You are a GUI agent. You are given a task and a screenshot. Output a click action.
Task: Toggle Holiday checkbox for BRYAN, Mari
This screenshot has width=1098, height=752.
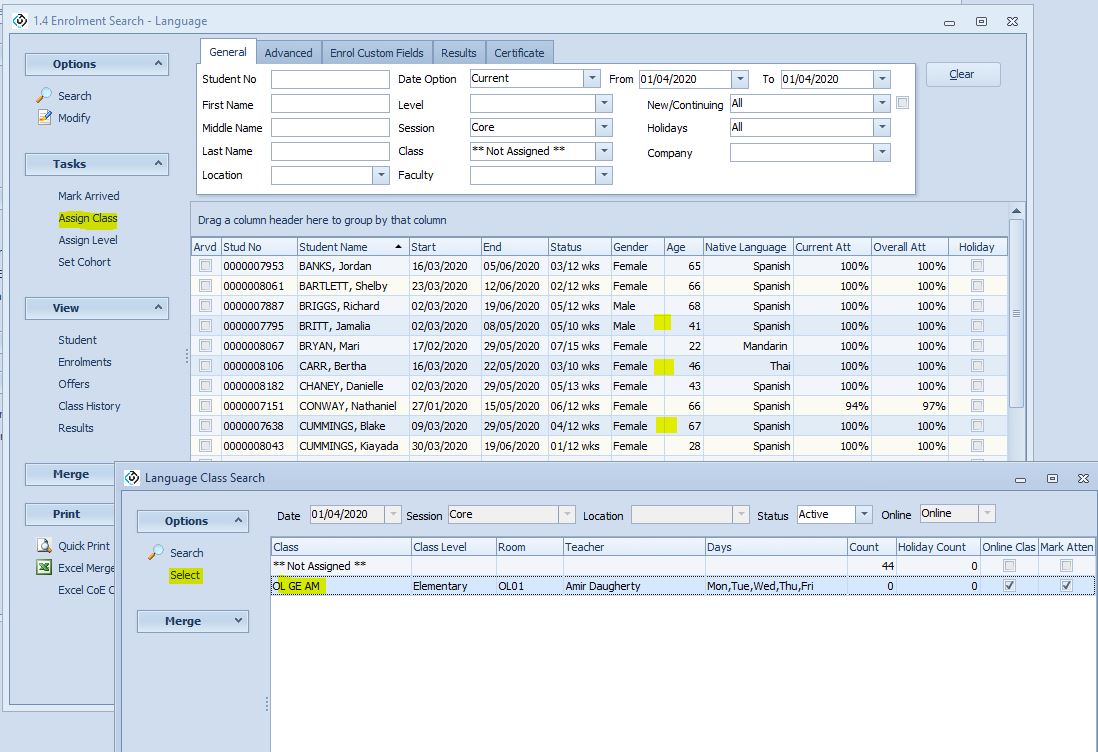[x=977, y=346]
